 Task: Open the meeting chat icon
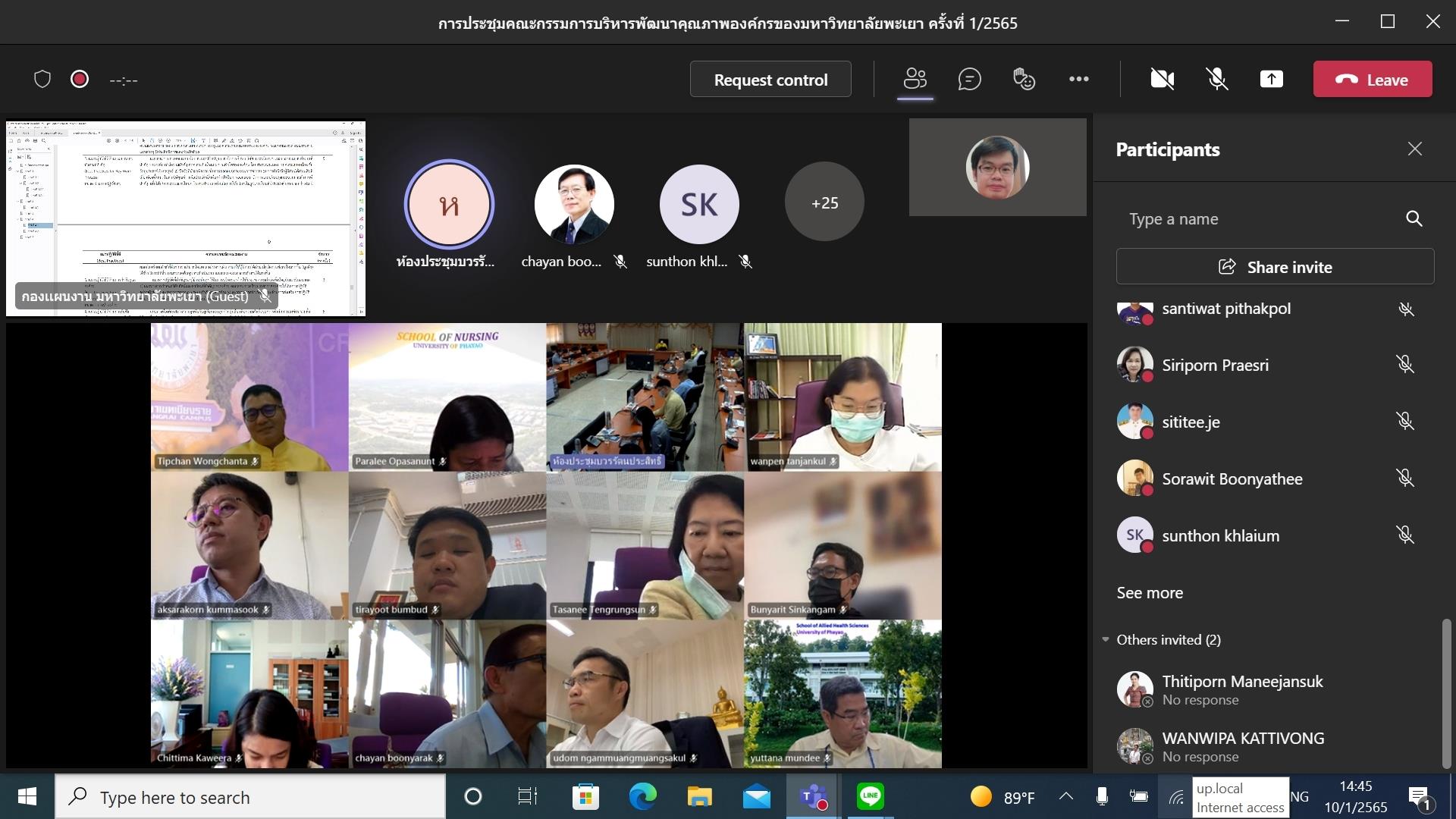click(x=969, y=79)
